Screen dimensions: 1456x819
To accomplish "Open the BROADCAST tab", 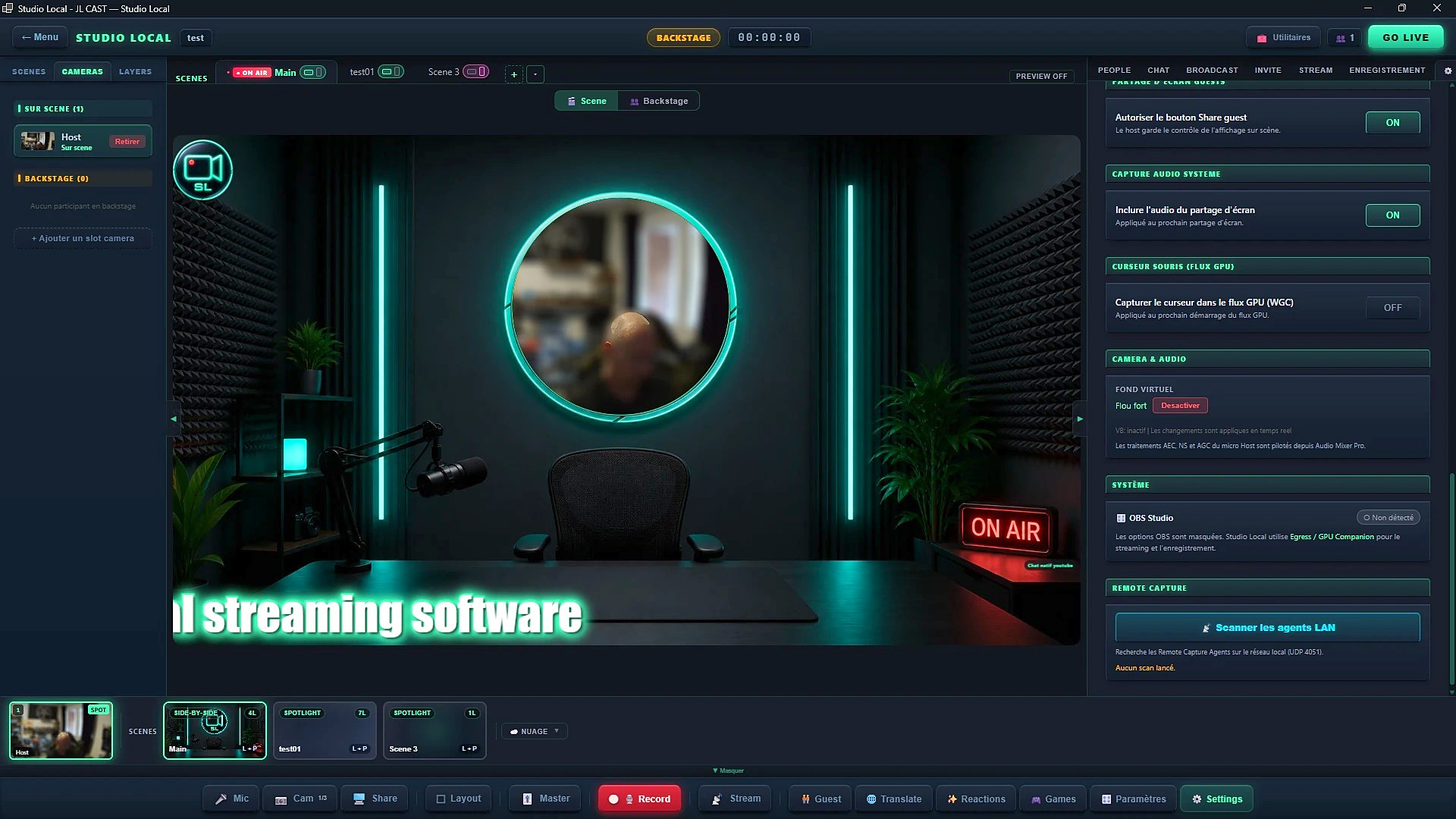I will pyautogui.click(x=1212, y=70).
